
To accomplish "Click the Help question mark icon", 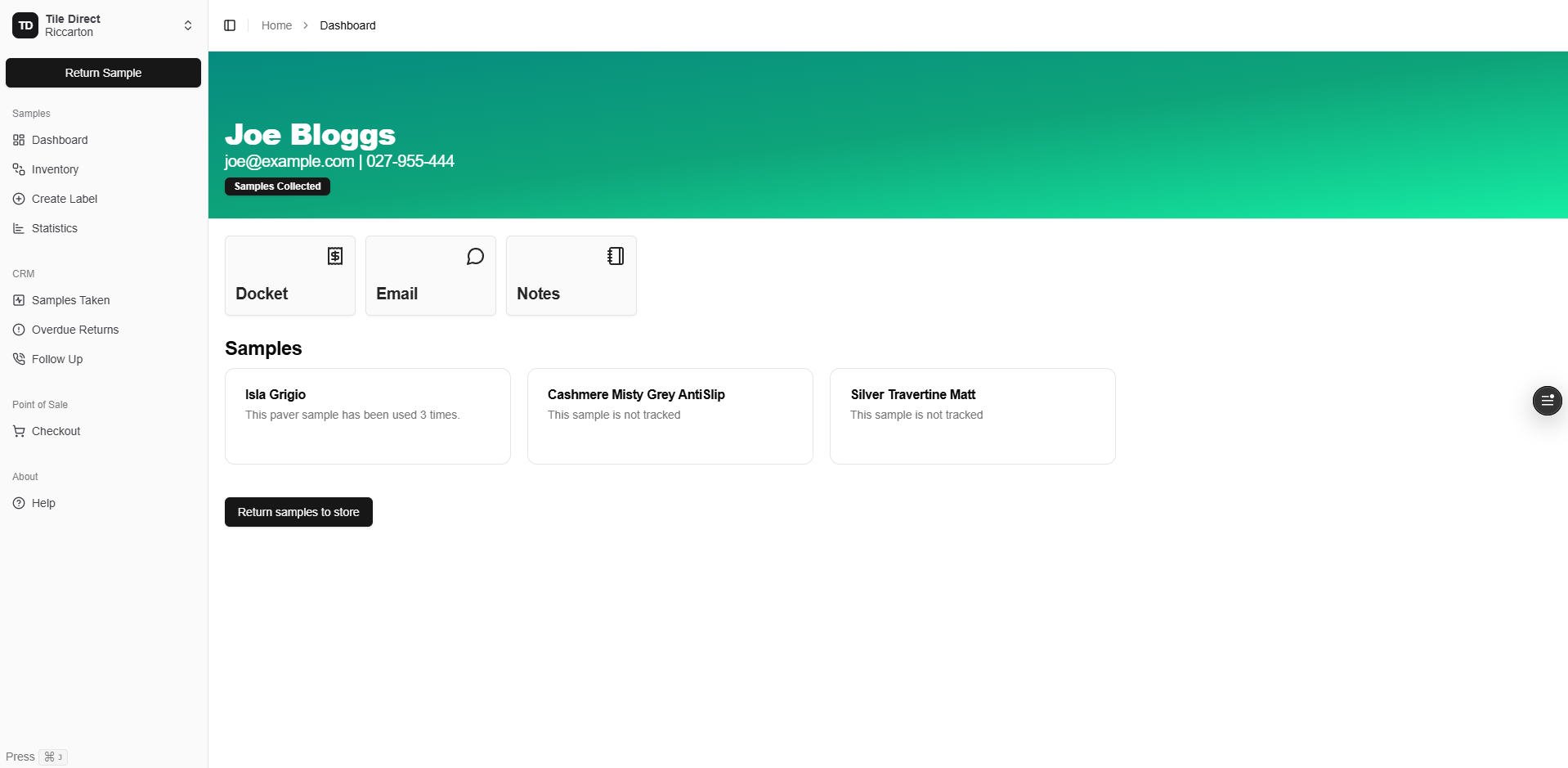I will point(19,503).
